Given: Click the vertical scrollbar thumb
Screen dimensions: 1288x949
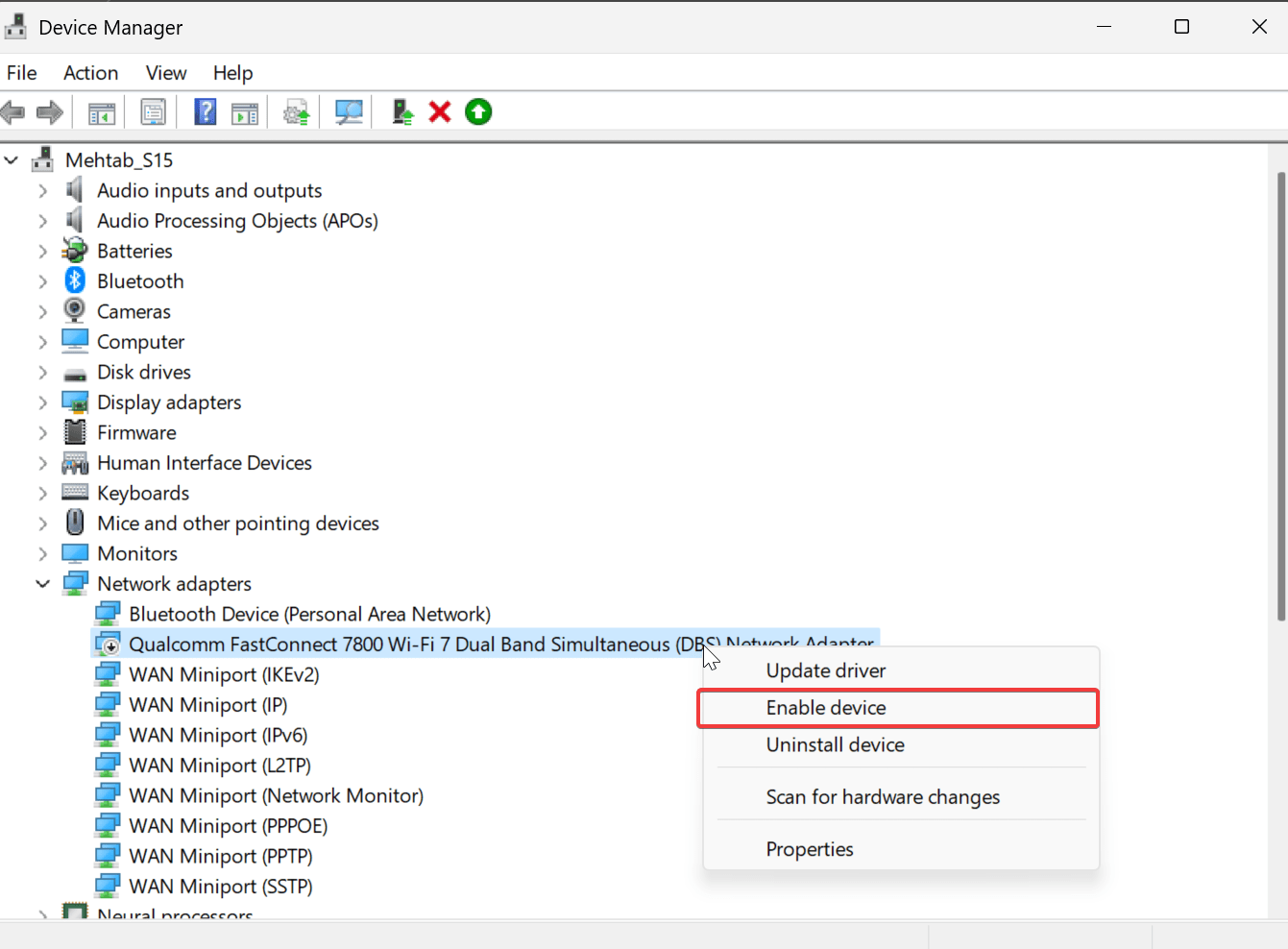Looking at the screenshot, I should pyautogui.click(x=1281, y=397).
